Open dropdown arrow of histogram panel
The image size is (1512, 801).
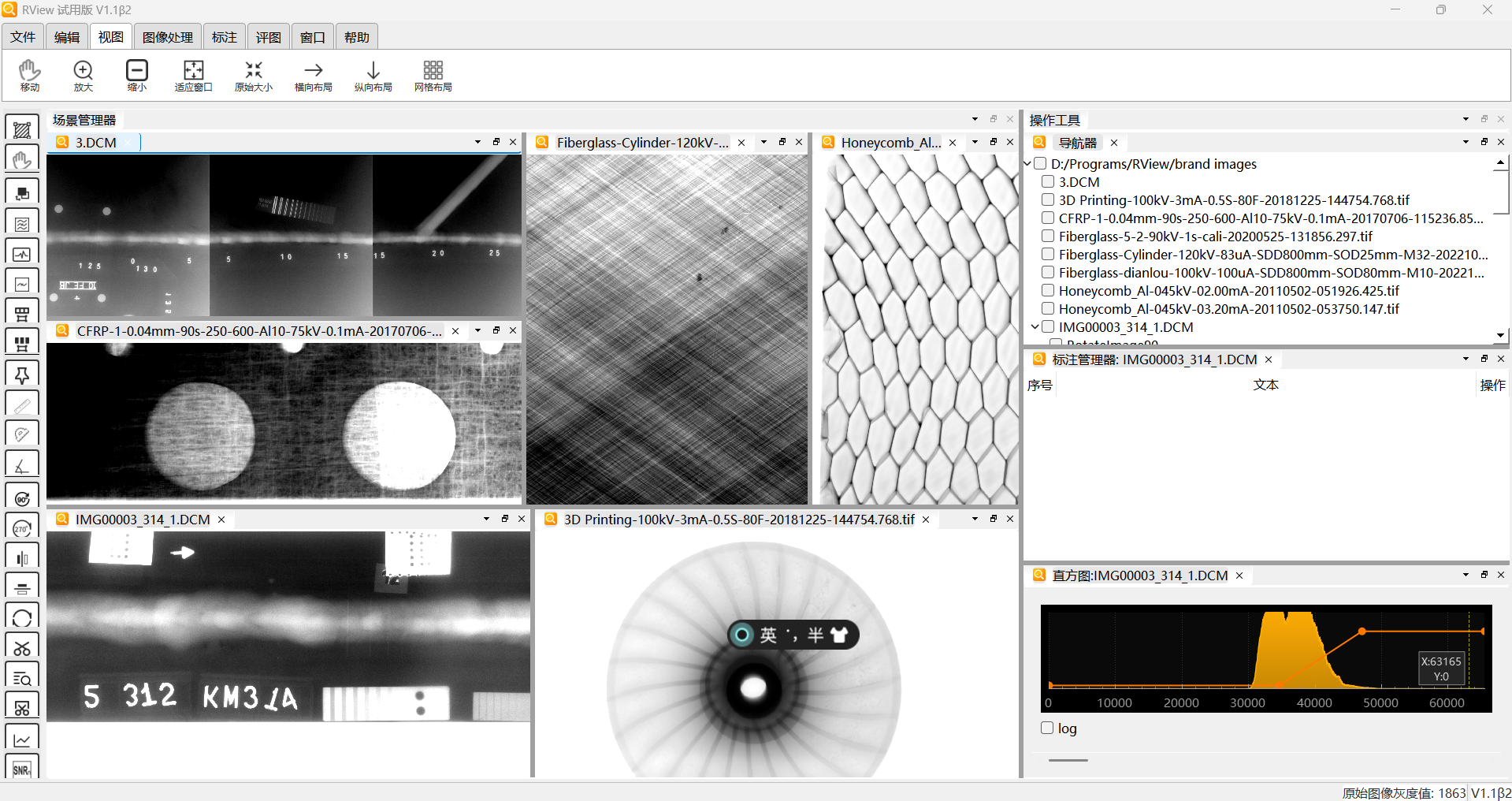(x=1466, y=576)
